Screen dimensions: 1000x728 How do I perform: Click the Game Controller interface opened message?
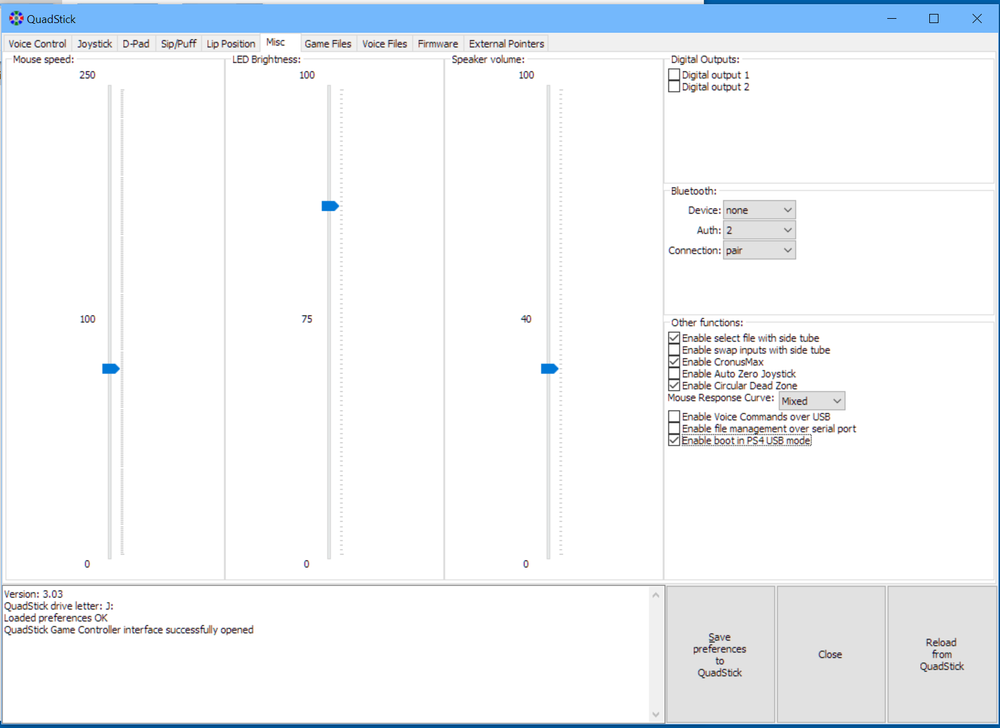click(129, 630)
